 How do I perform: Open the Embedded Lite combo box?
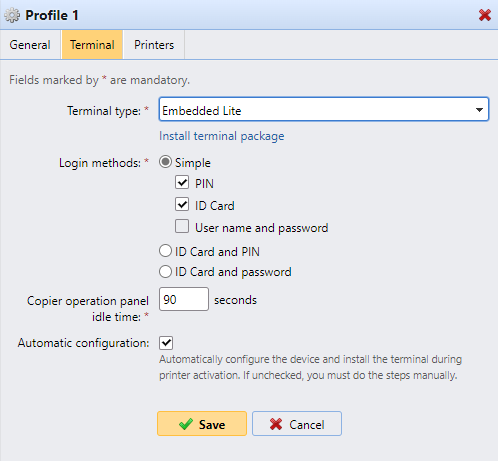[324, 109]
